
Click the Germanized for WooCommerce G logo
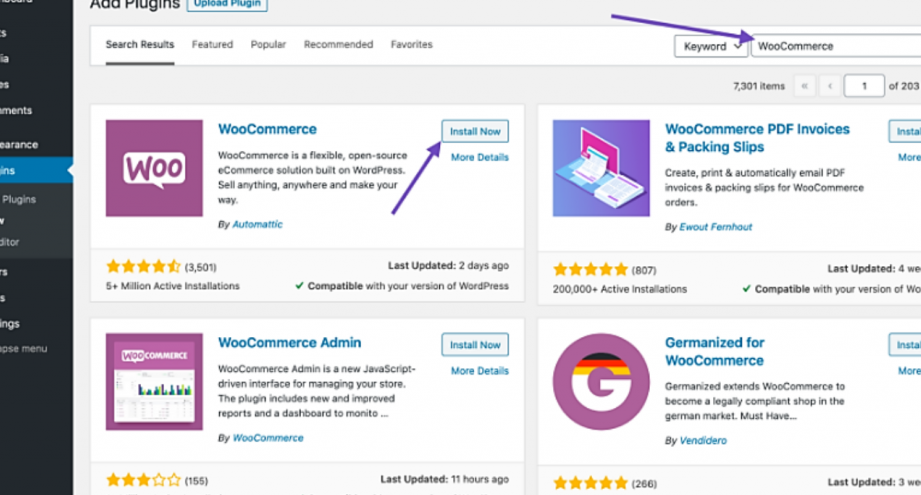point(601,382)
